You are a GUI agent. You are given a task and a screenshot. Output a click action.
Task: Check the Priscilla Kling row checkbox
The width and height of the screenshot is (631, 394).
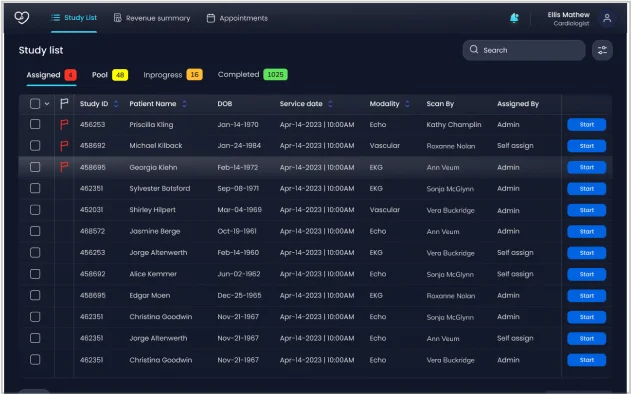coord(35,124)
